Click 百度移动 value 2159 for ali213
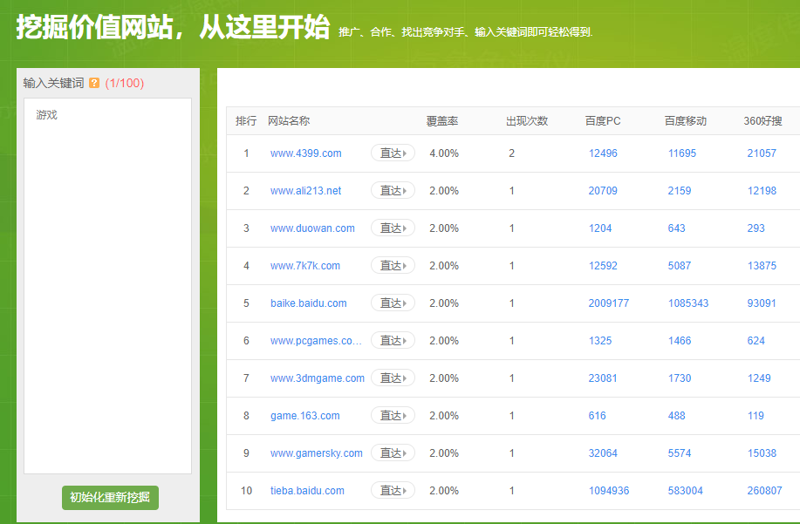Screen dimensions: 800x524 click(x=680, y=191)
